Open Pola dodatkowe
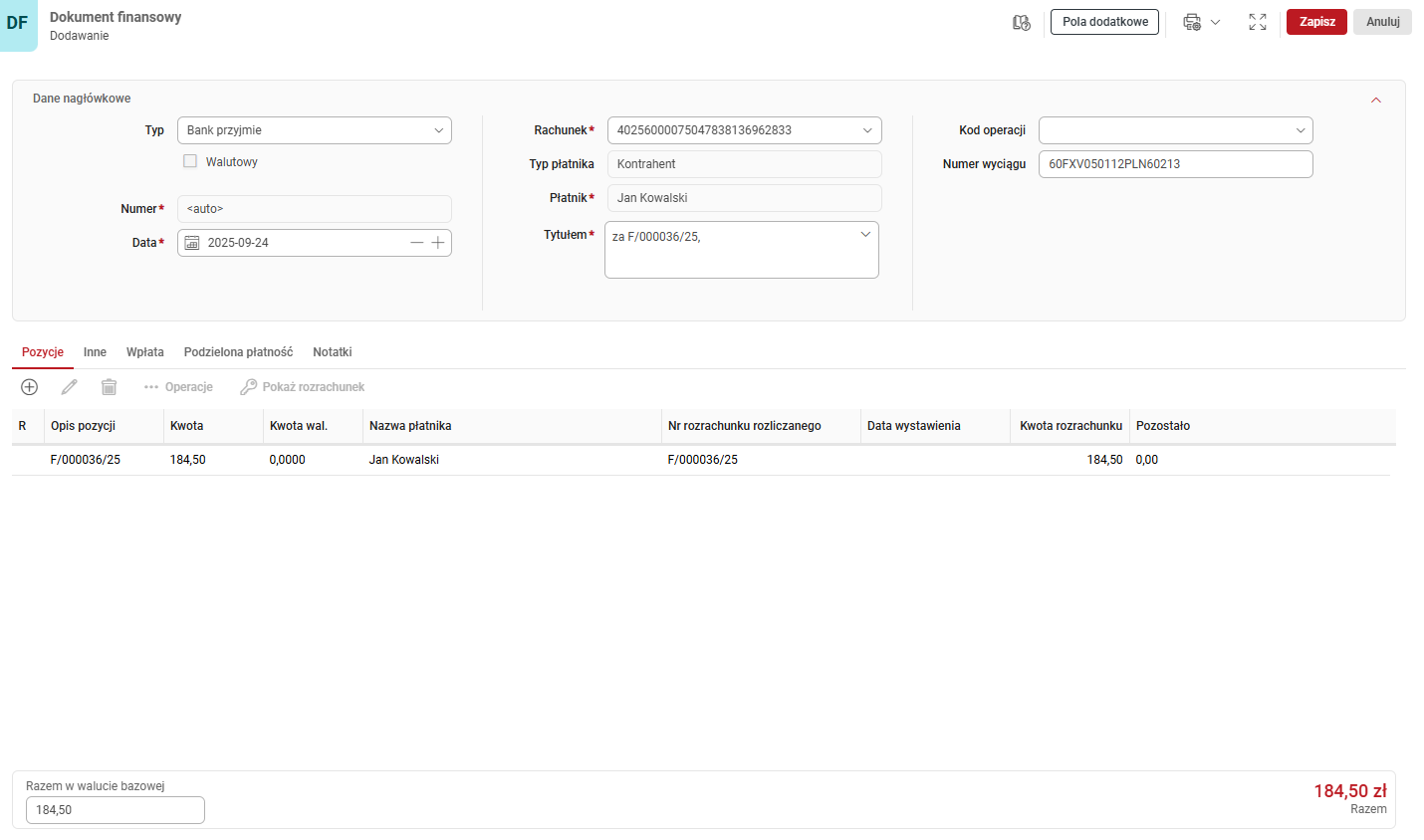Image resolution: width=1424 pixels, height=840 pixels. (x=1103, y=21)
